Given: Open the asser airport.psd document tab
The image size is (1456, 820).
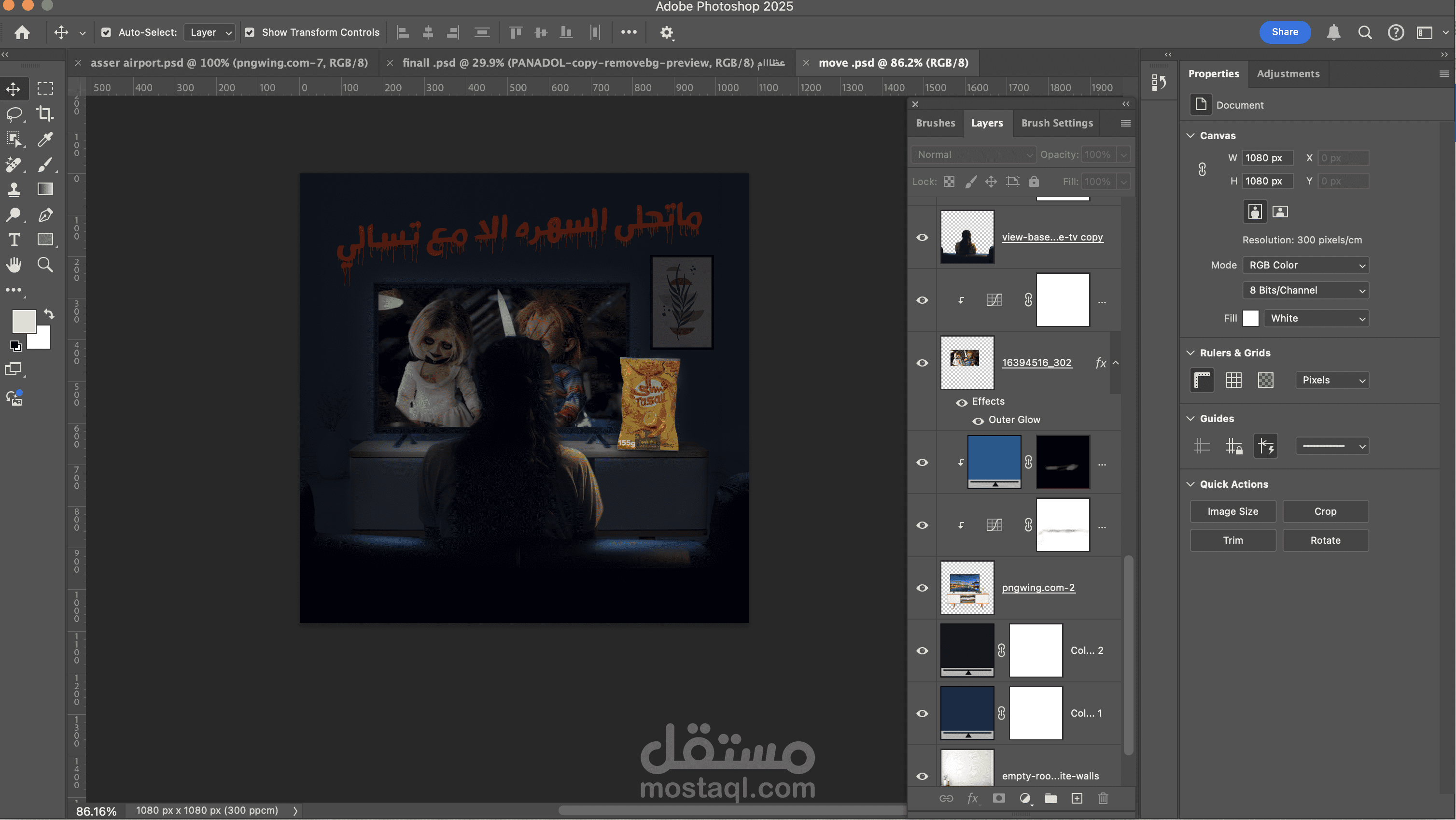Looking at the screenshot, I should (229, 63).
